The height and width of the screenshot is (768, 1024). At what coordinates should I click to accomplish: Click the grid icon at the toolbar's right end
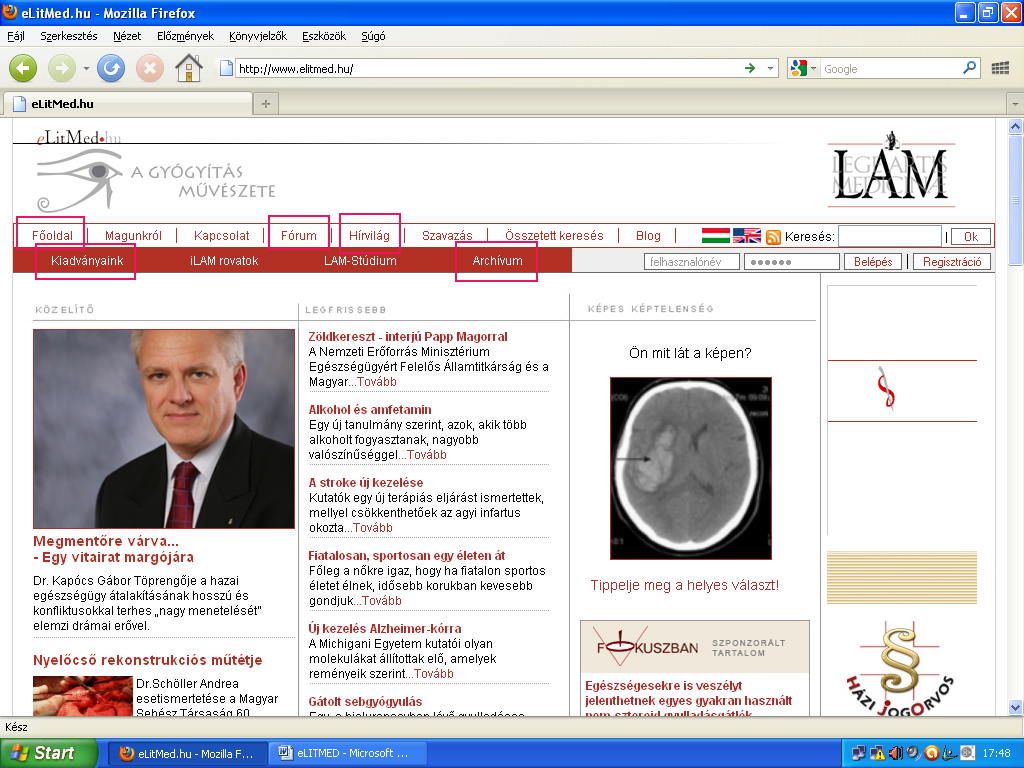pyautogui.click(x=1000, y=68)
